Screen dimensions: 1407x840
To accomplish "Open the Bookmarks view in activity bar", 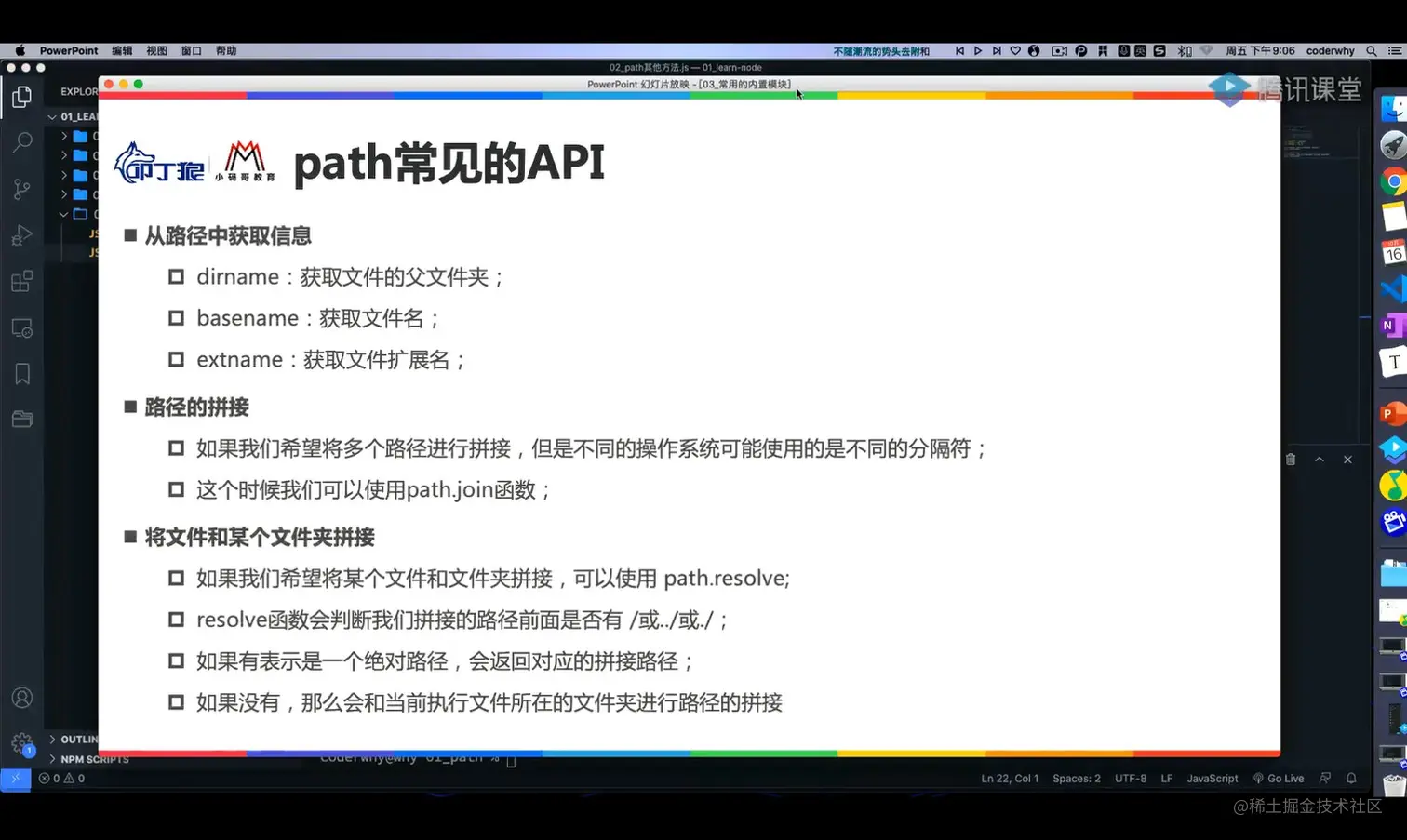I will 22,374.
